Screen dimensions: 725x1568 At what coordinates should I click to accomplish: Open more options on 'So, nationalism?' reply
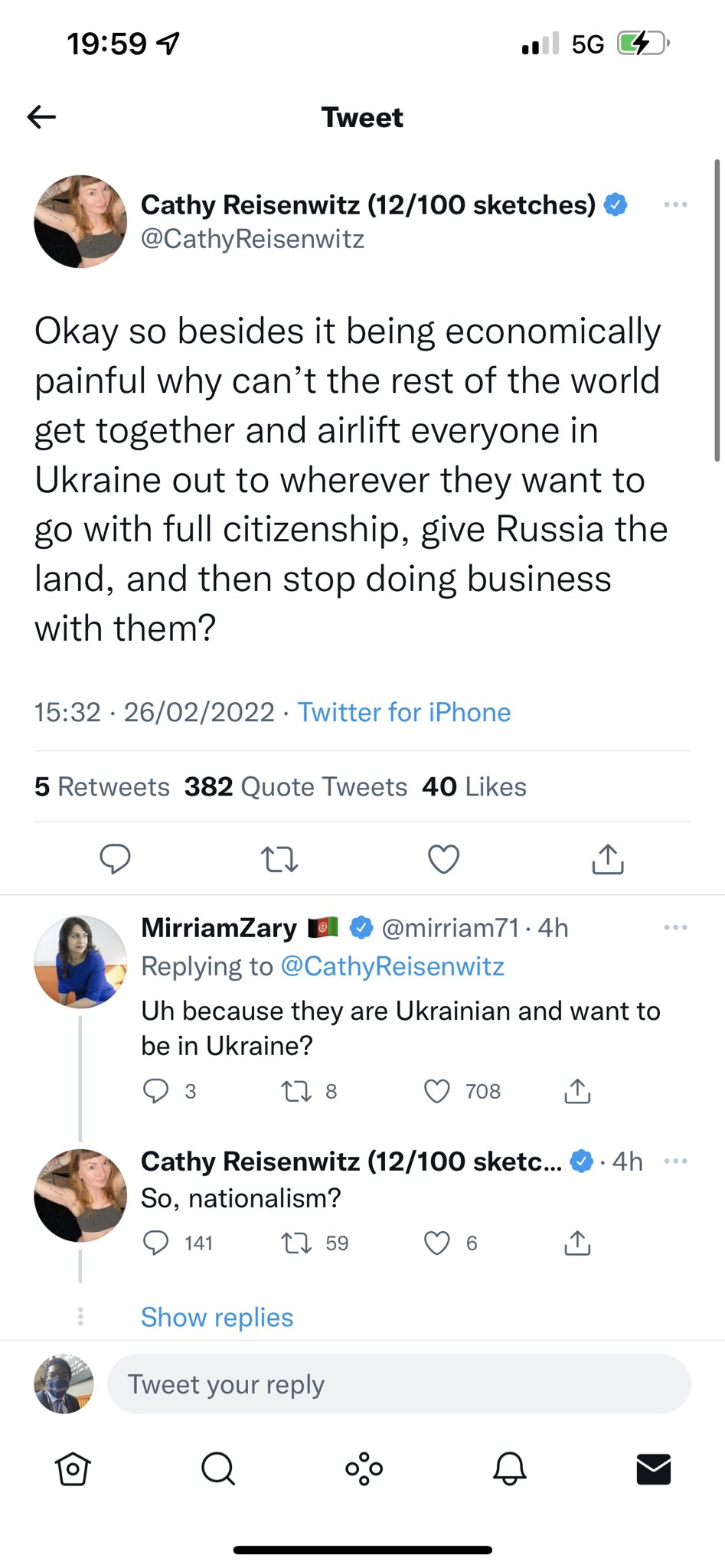675,1161
